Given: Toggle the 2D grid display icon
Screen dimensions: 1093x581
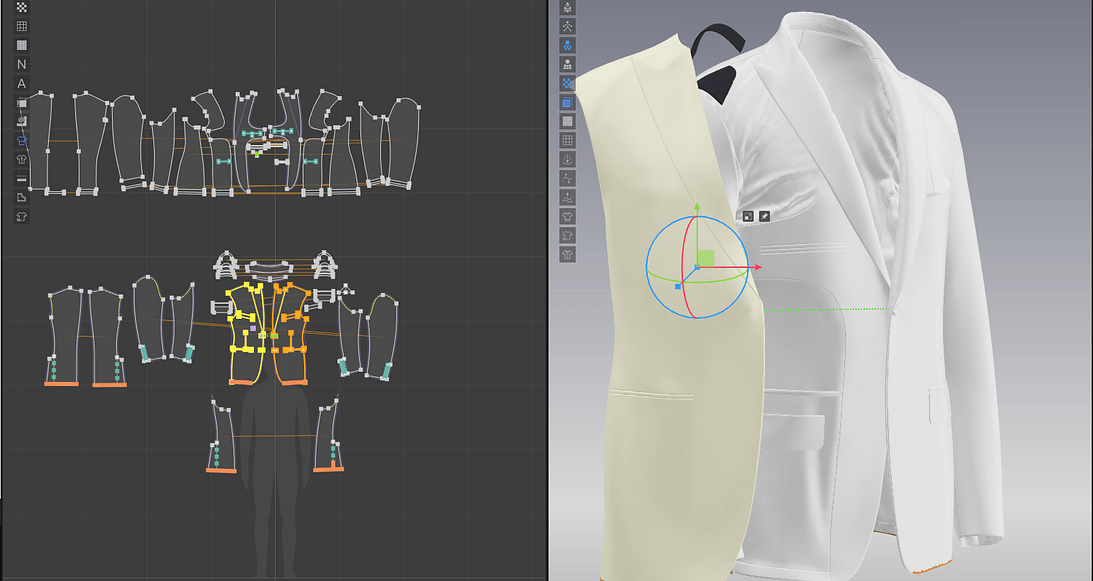Looking at the screenshot, I should pyautogui.click(x=20, y=26).
